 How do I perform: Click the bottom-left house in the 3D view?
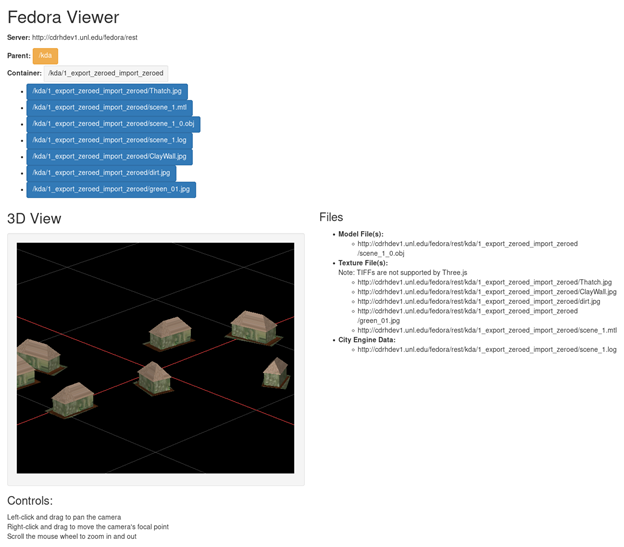pos(72,397)
